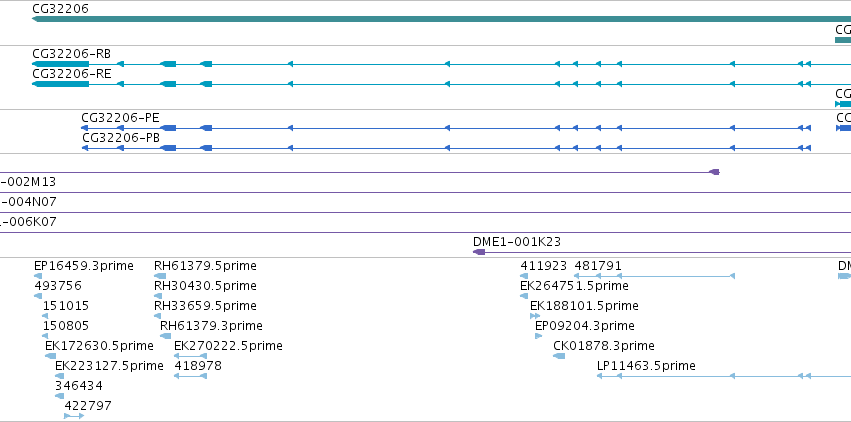Click EST feature 411923

pos(543,266)
